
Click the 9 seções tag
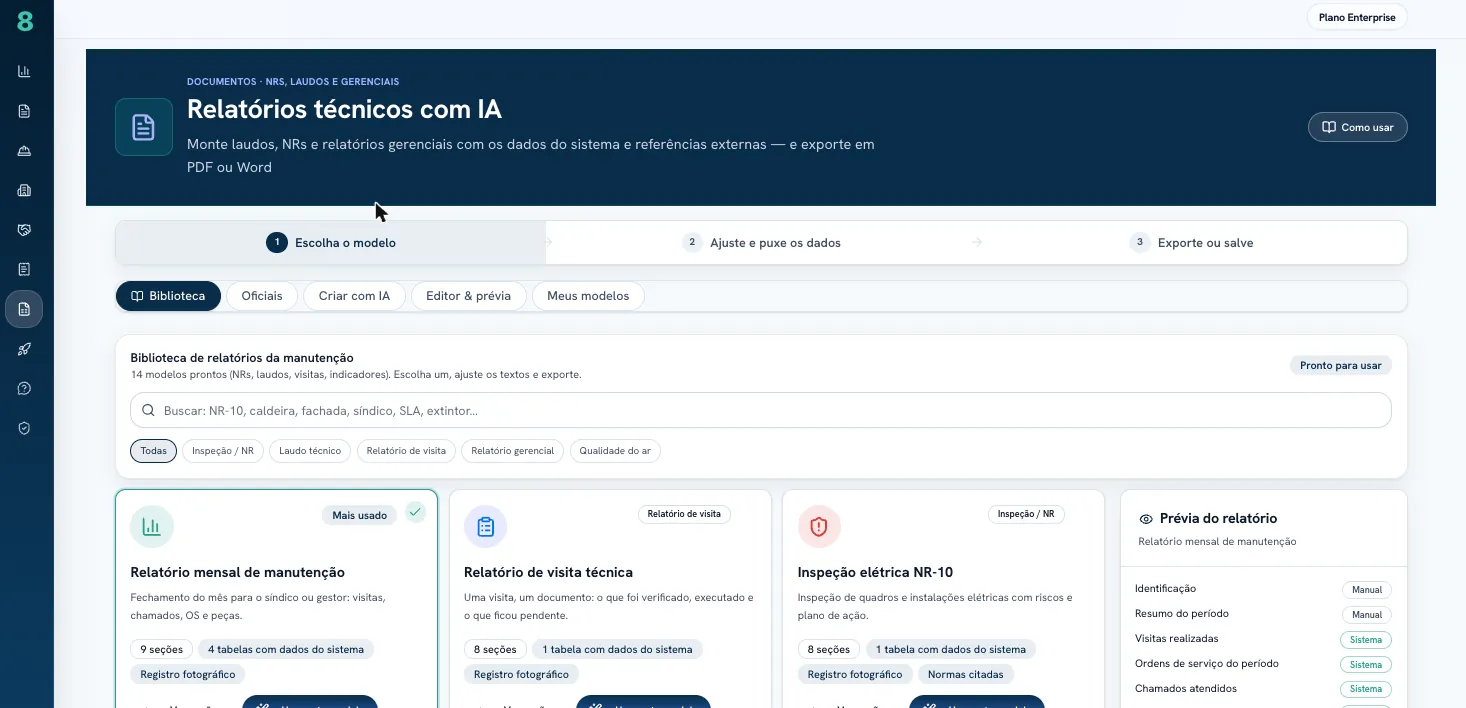click(161, 649)
